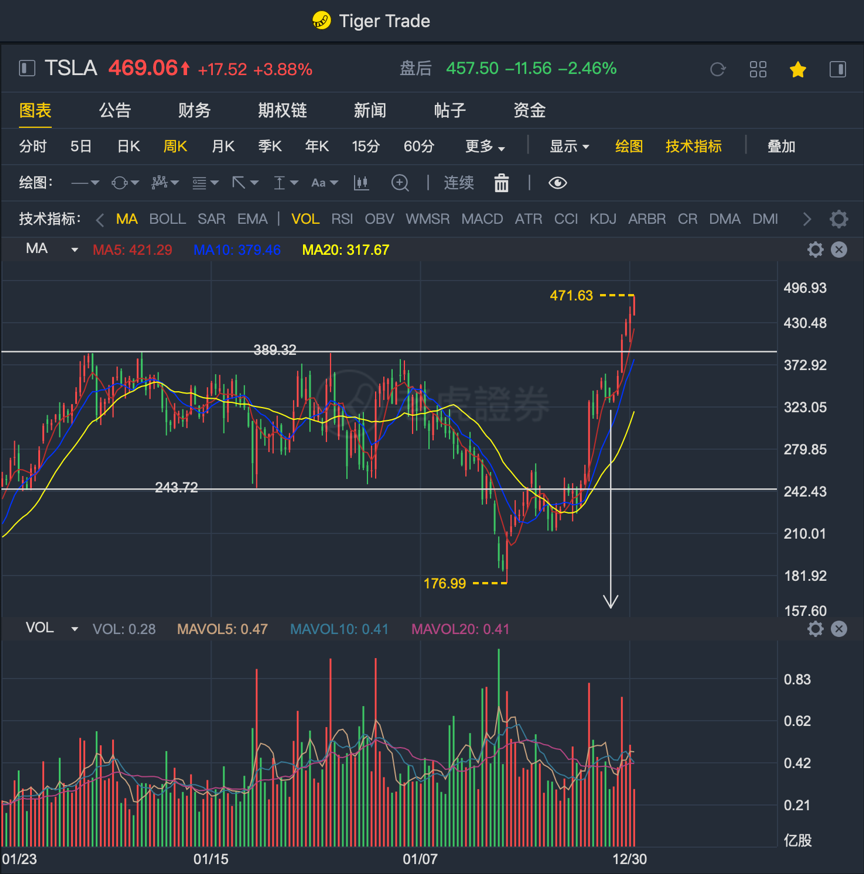The image size is (864, 874).
Task: Select the 季K timeframe
Action: click(270, 147)
